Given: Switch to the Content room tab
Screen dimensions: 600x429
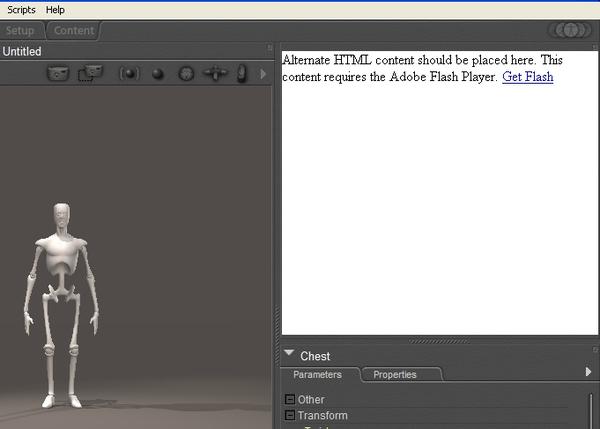Looking at the screenshot, I should [x=74, y=31].
